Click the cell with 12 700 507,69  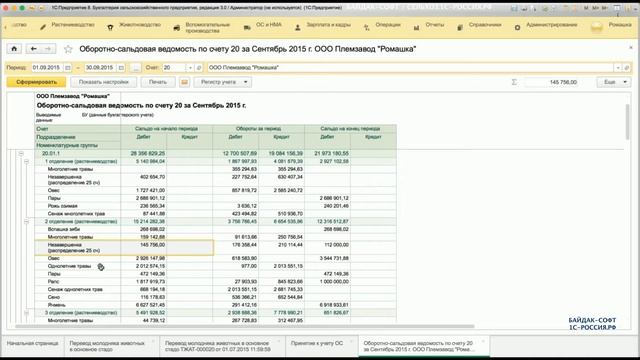pos(236,153)
